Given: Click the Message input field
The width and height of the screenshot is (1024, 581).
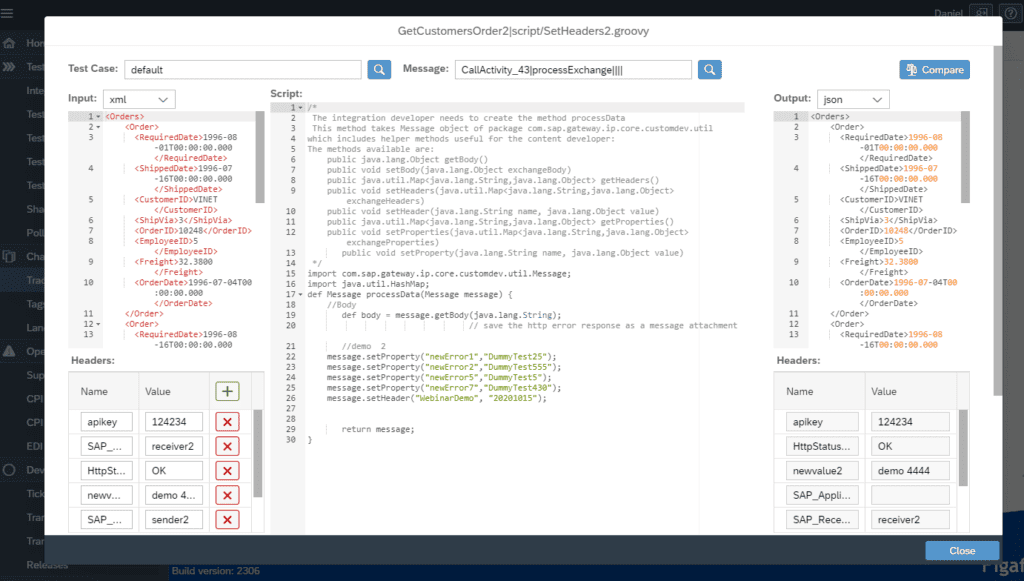Looking at the screenshot, I should pyautogui.click(x=573, y=70).
